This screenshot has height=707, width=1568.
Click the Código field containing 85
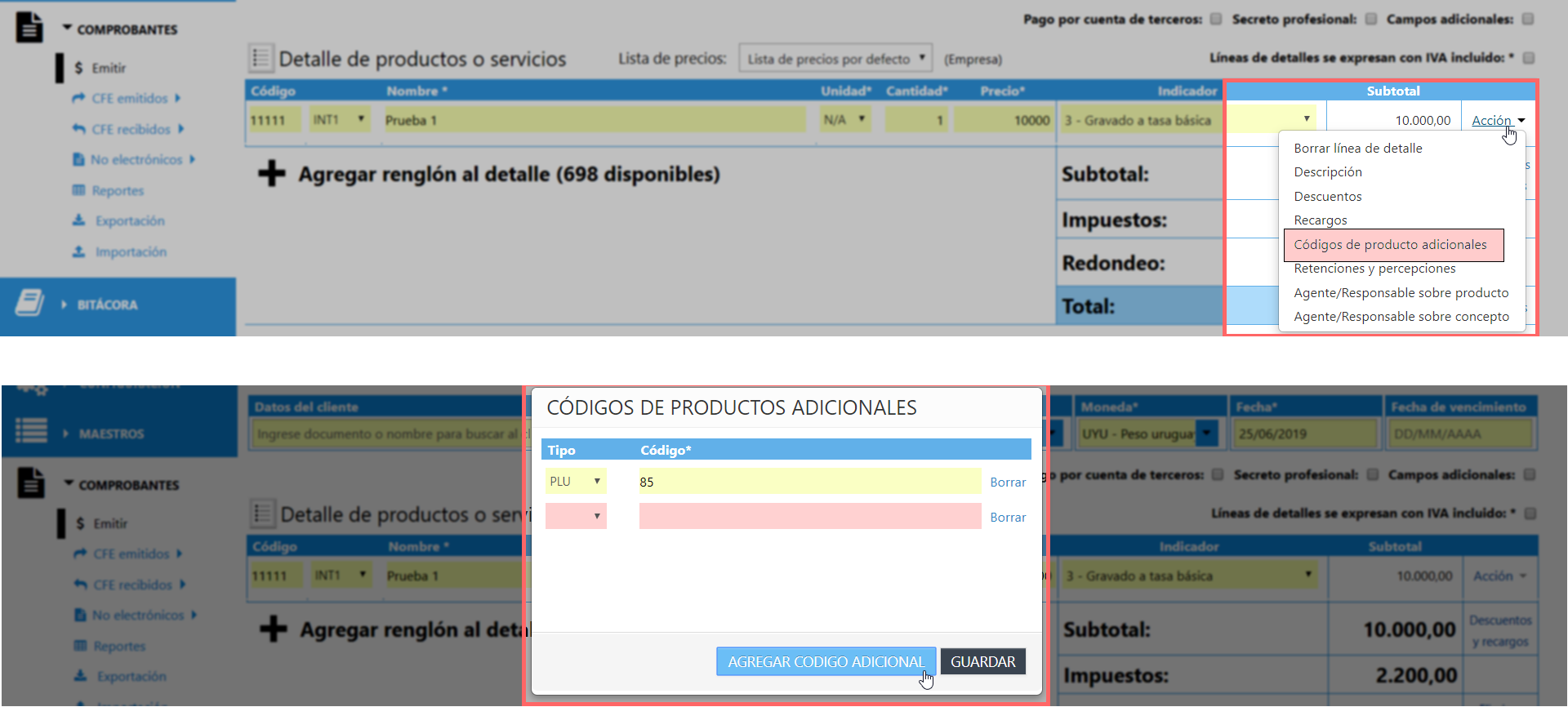click(809, 482)
